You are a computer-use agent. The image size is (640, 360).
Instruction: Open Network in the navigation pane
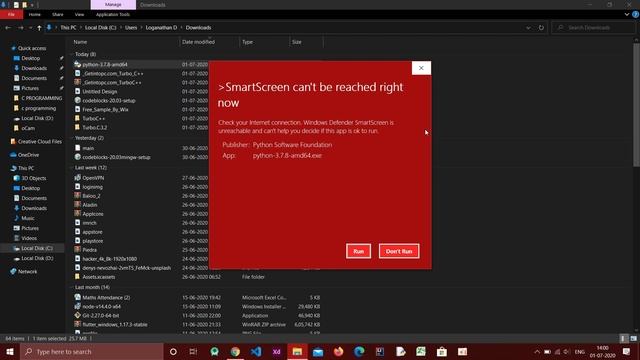(27, 272)
